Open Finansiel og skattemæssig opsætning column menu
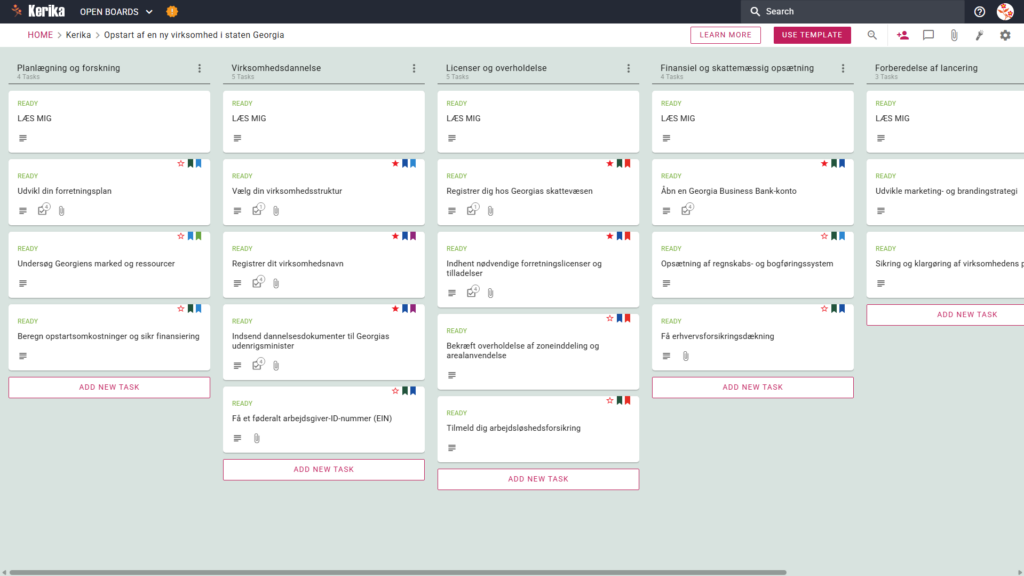The height and width of the screenshot is (576, 1024). 843,68
